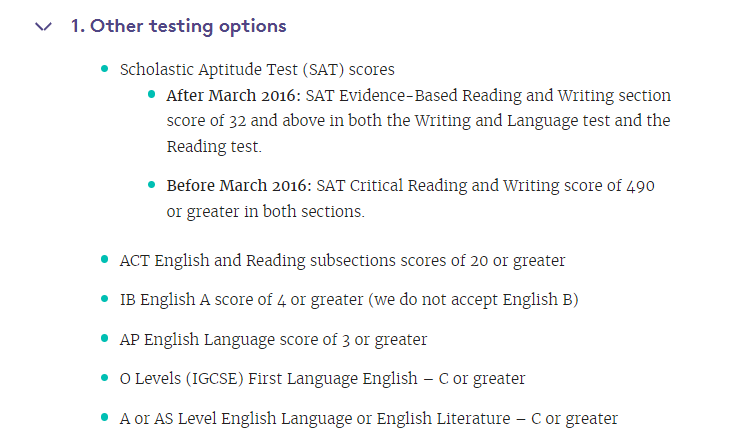
Task: Click the bullet next to 'Before March 2016'
Action: point(152,185)
